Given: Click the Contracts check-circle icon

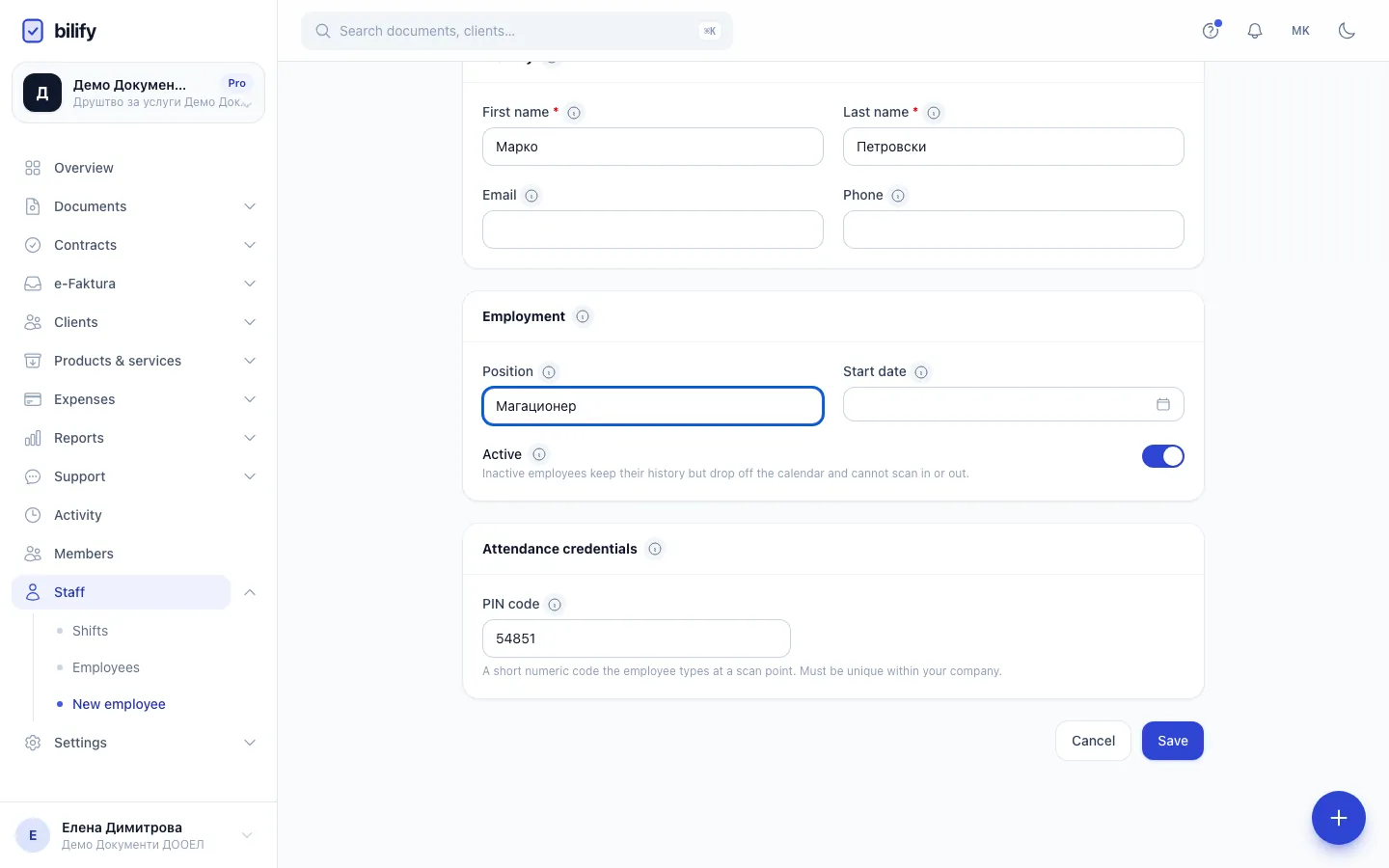Looking at the screenshot, I should [33, 245].
